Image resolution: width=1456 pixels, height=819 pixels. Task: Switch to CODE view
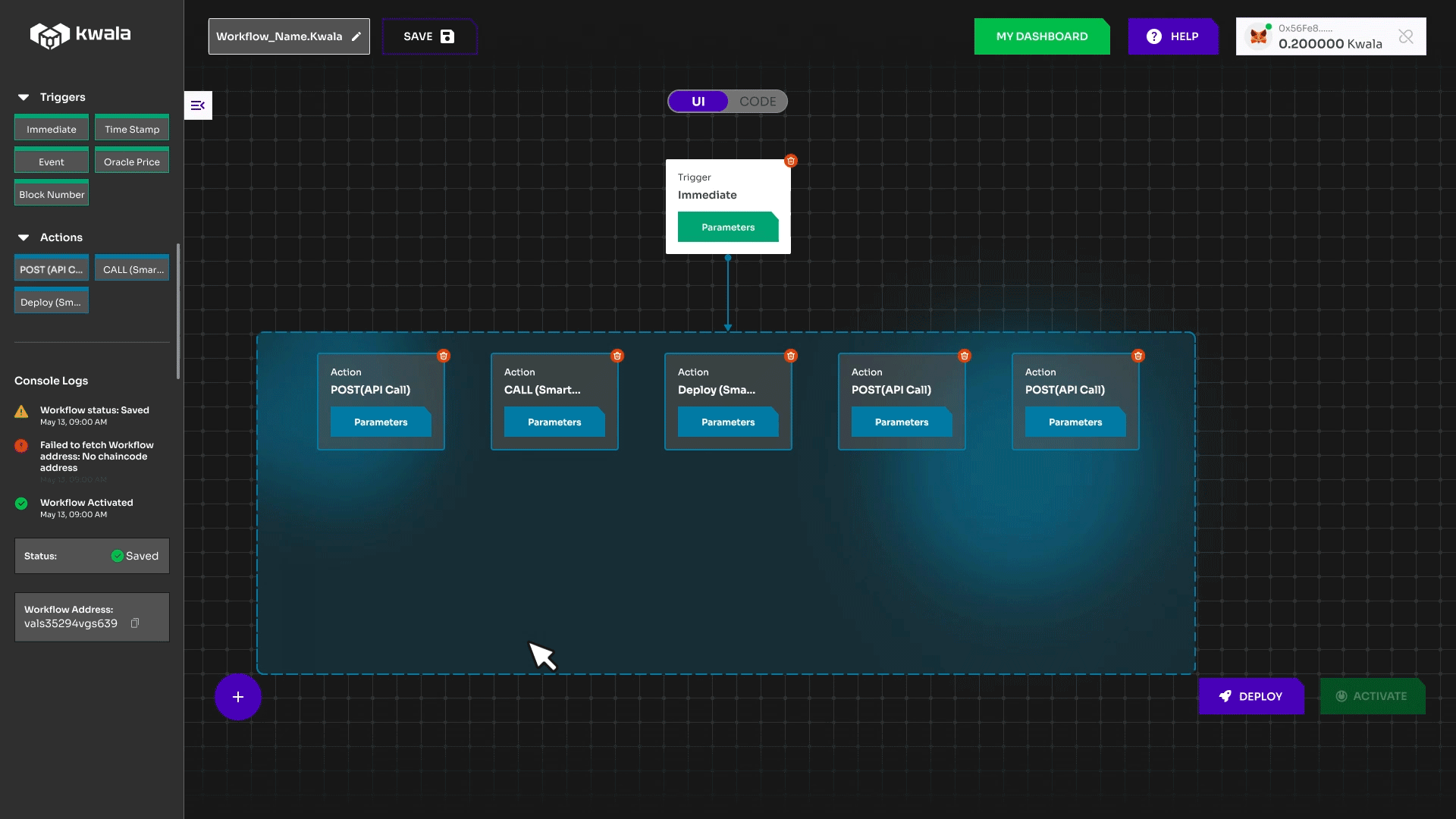tap(758, 101)
